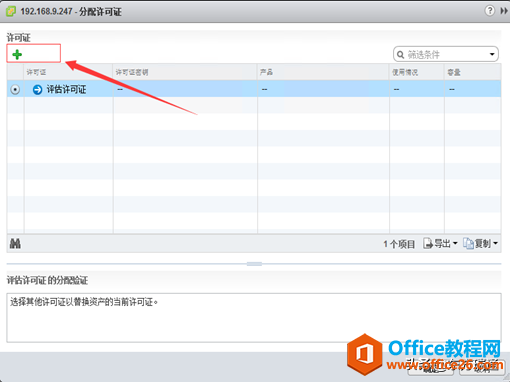
Task: Click the 192.168.9.247 - 分配许可证 dialog title
Action: 71,12
